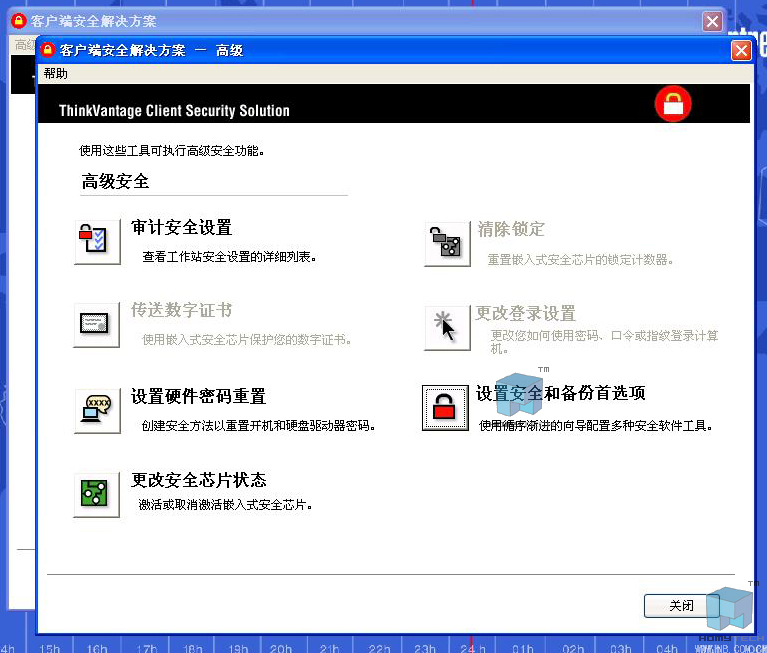Select the 设置硬件密码重置 heading
Image resolution: width=767 pixels, height=653 pixels.
point(198,396)
